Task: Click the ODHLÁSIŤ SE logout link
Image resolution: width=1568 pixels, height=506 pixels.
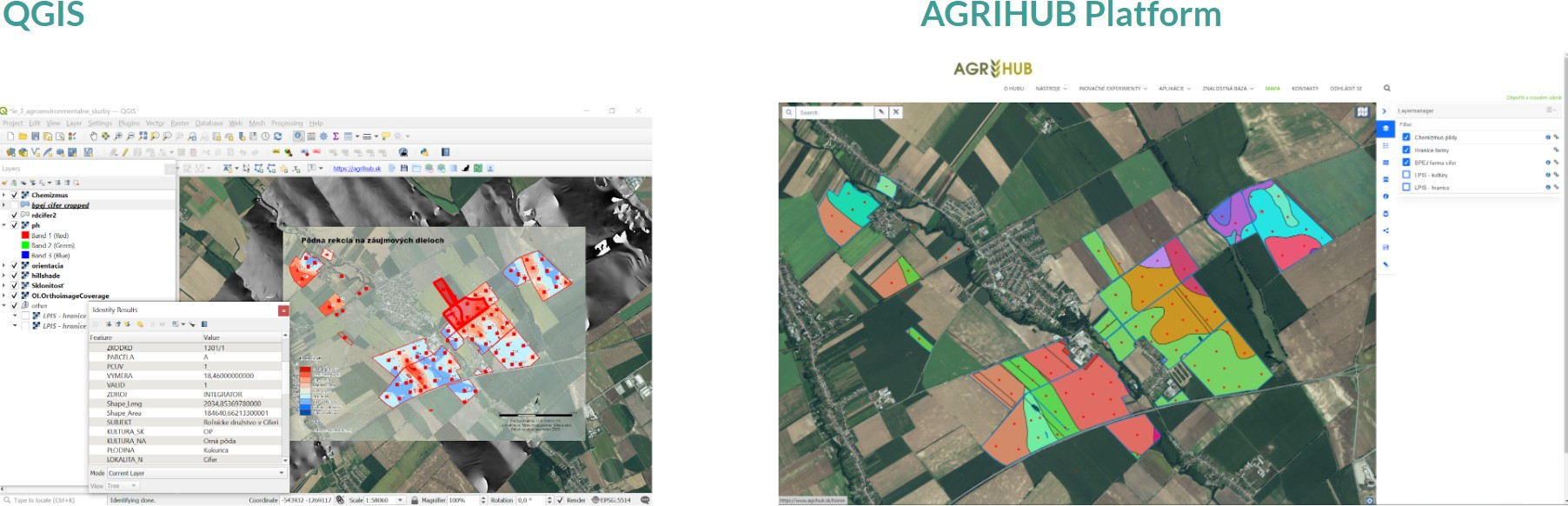Action: pos(1345,89)
